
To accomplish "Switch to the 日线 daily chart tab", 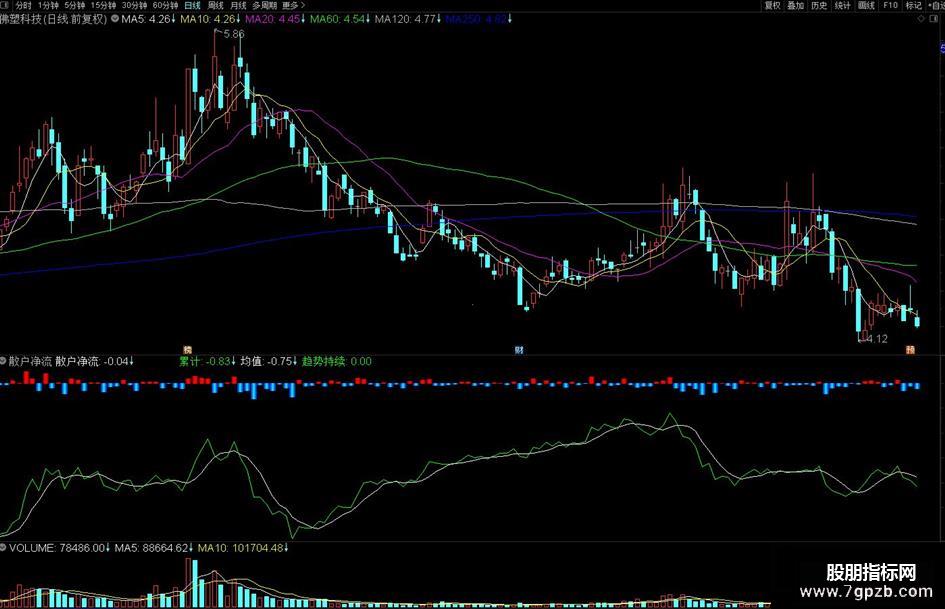I will coord(192,5).
